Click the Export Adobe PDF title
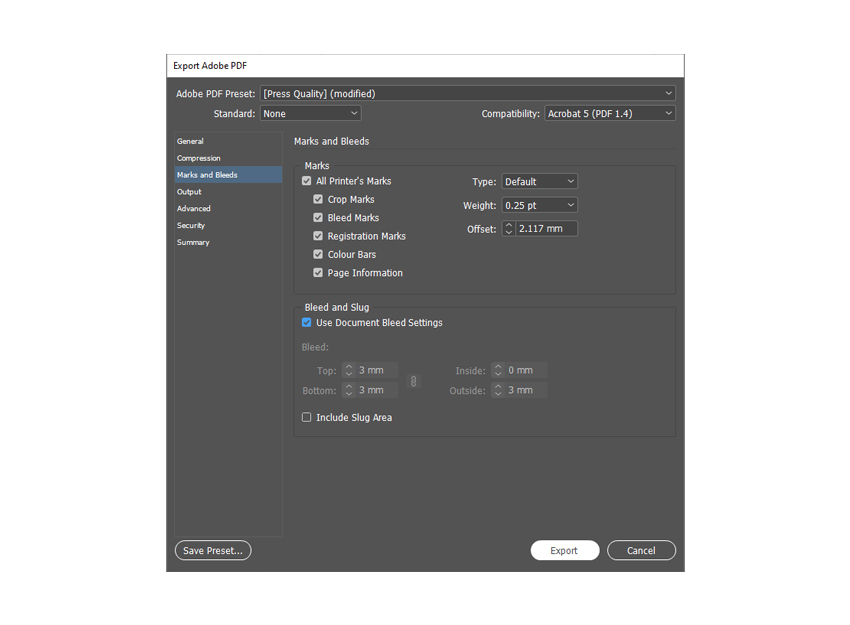Viewport: 850px width, 625px height. point(210,66)
